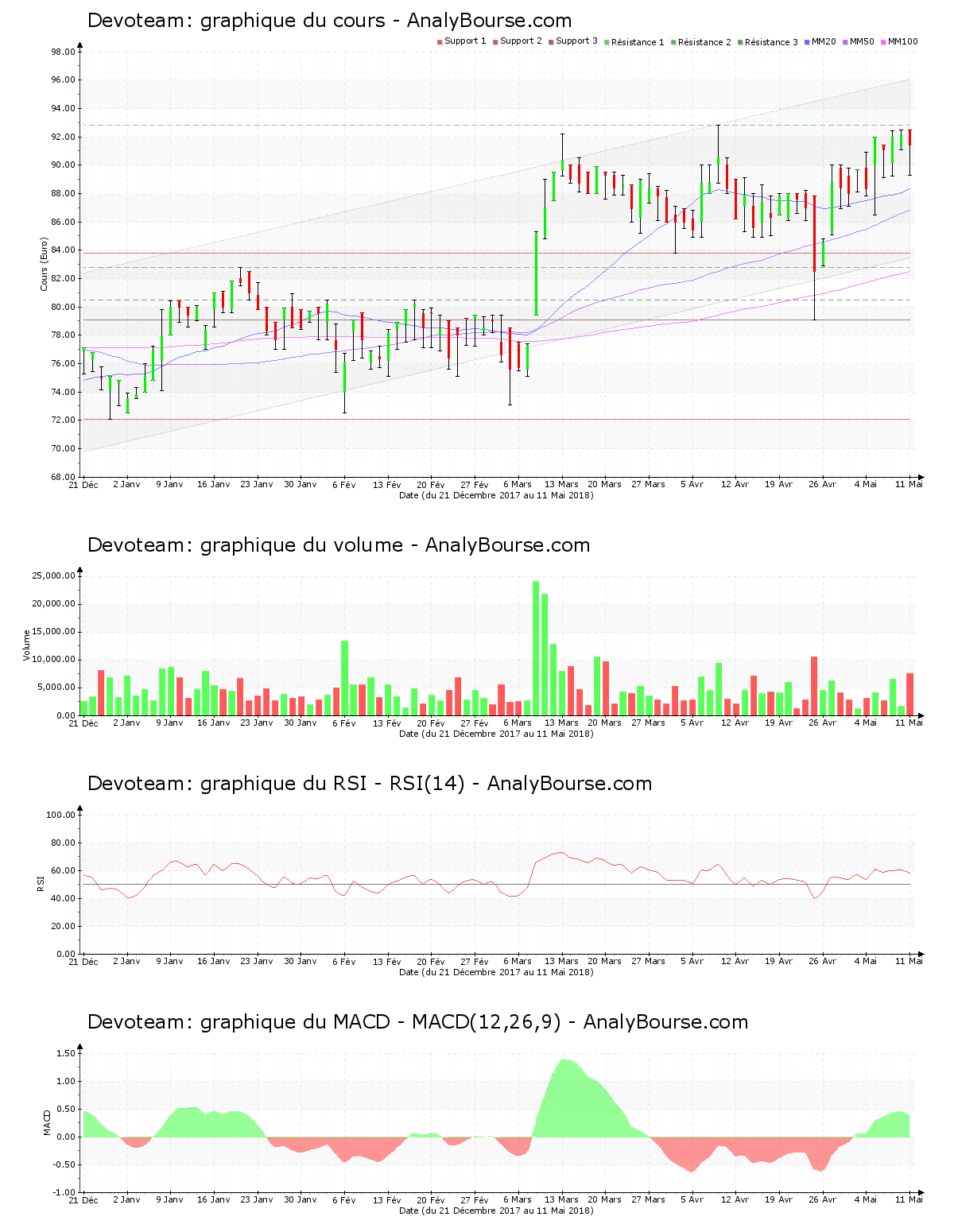
Task: Click '6 Fév' on the volume chart axis
Action: pyautogui.click(x=344, y=723)
